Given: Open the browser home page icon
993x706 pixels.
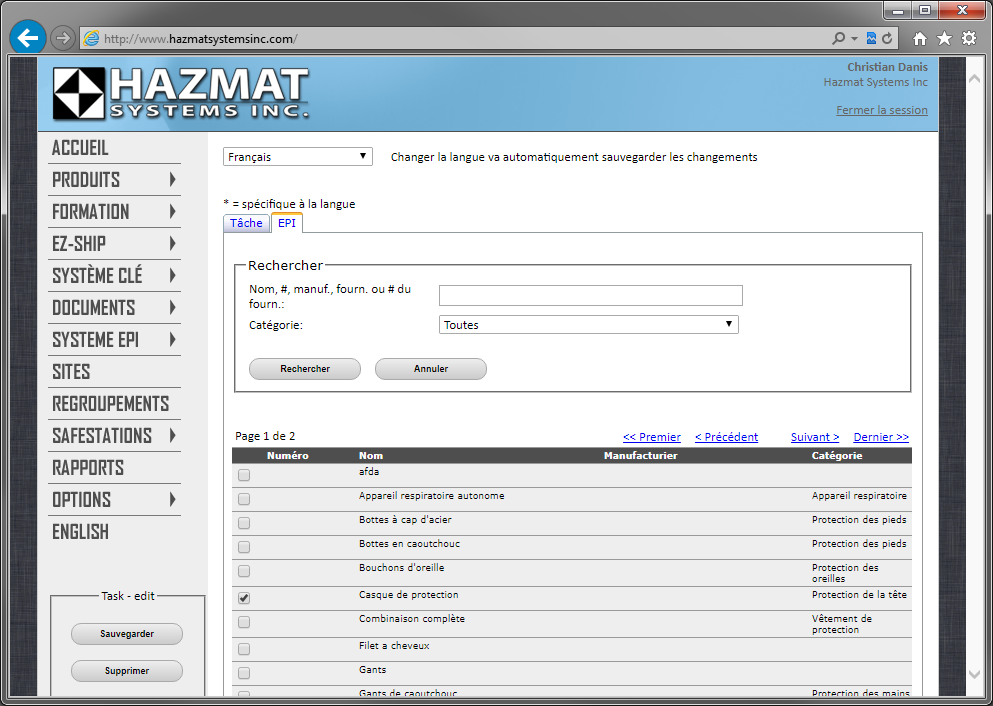Looking at the screenshot, I should [920, 39].
